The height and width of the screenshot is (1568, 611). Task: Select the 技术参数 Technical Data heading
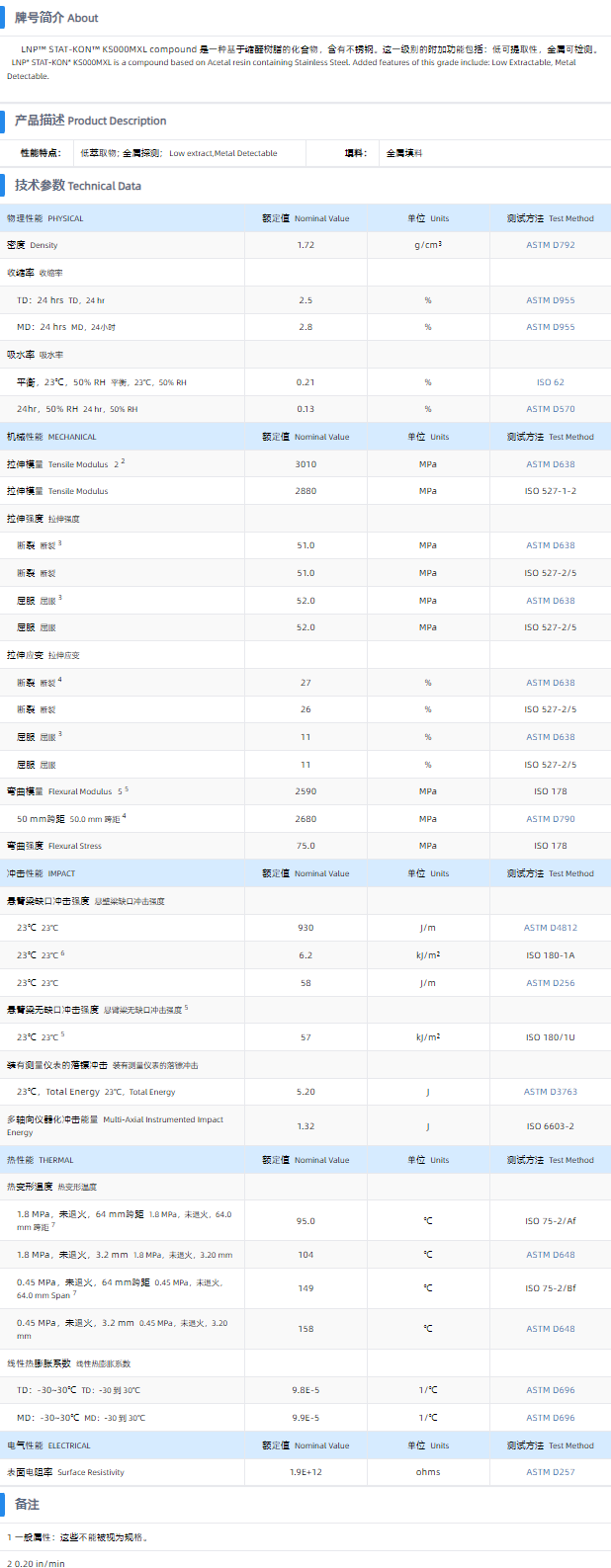pyautogui.click(x=77, y=186)
